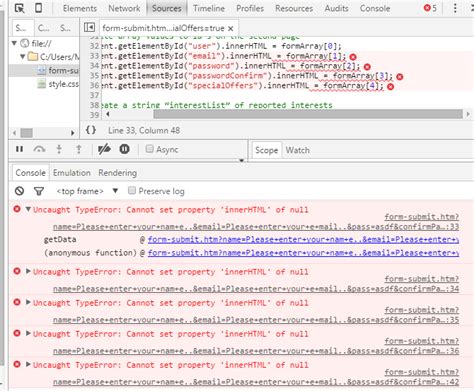This screenshot has height=391, width=474.
Task: Clear the console log icon
Action: click(x=19, y=191)
